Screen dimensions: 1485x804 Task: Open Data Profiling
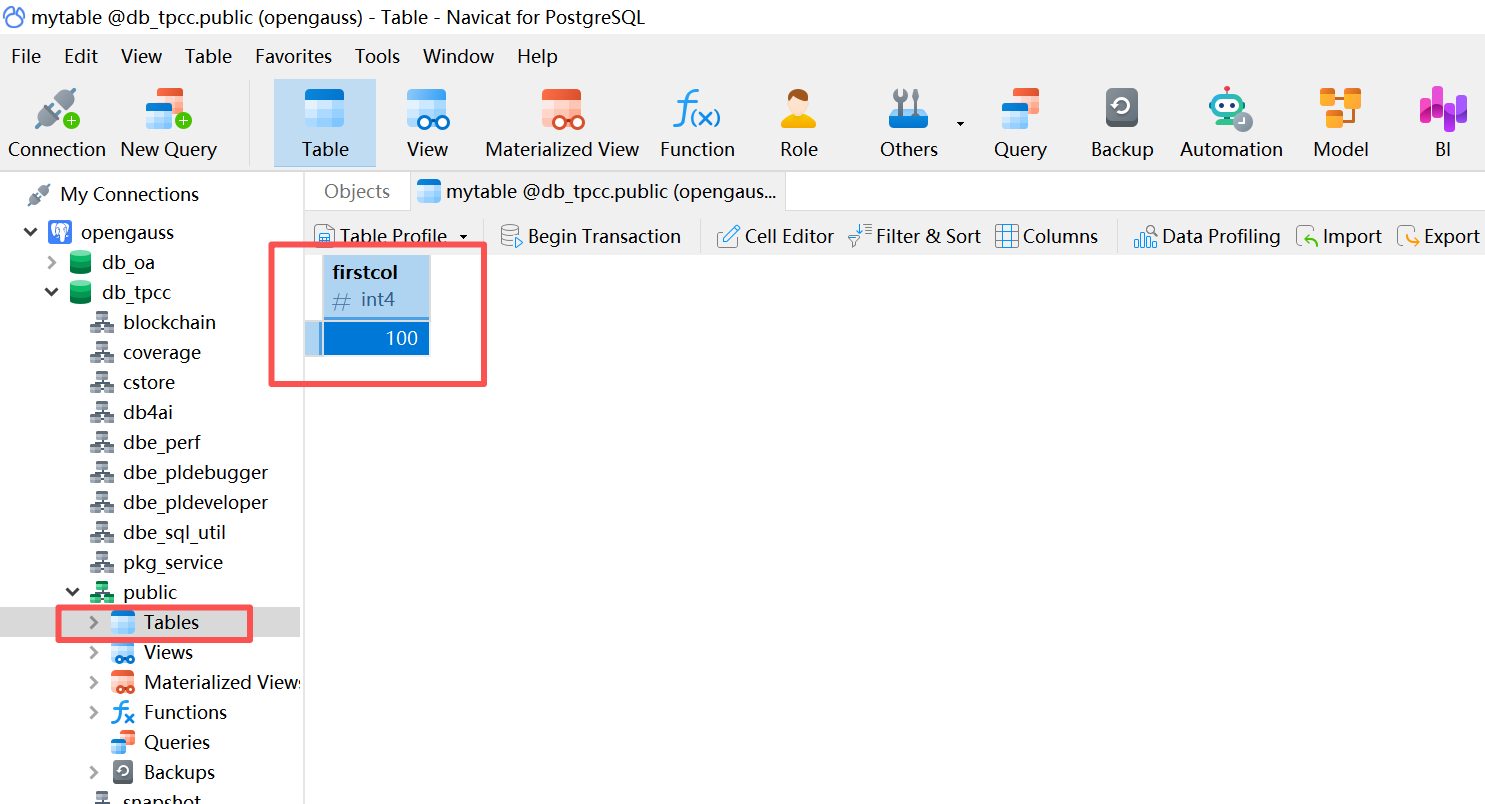1206,236
